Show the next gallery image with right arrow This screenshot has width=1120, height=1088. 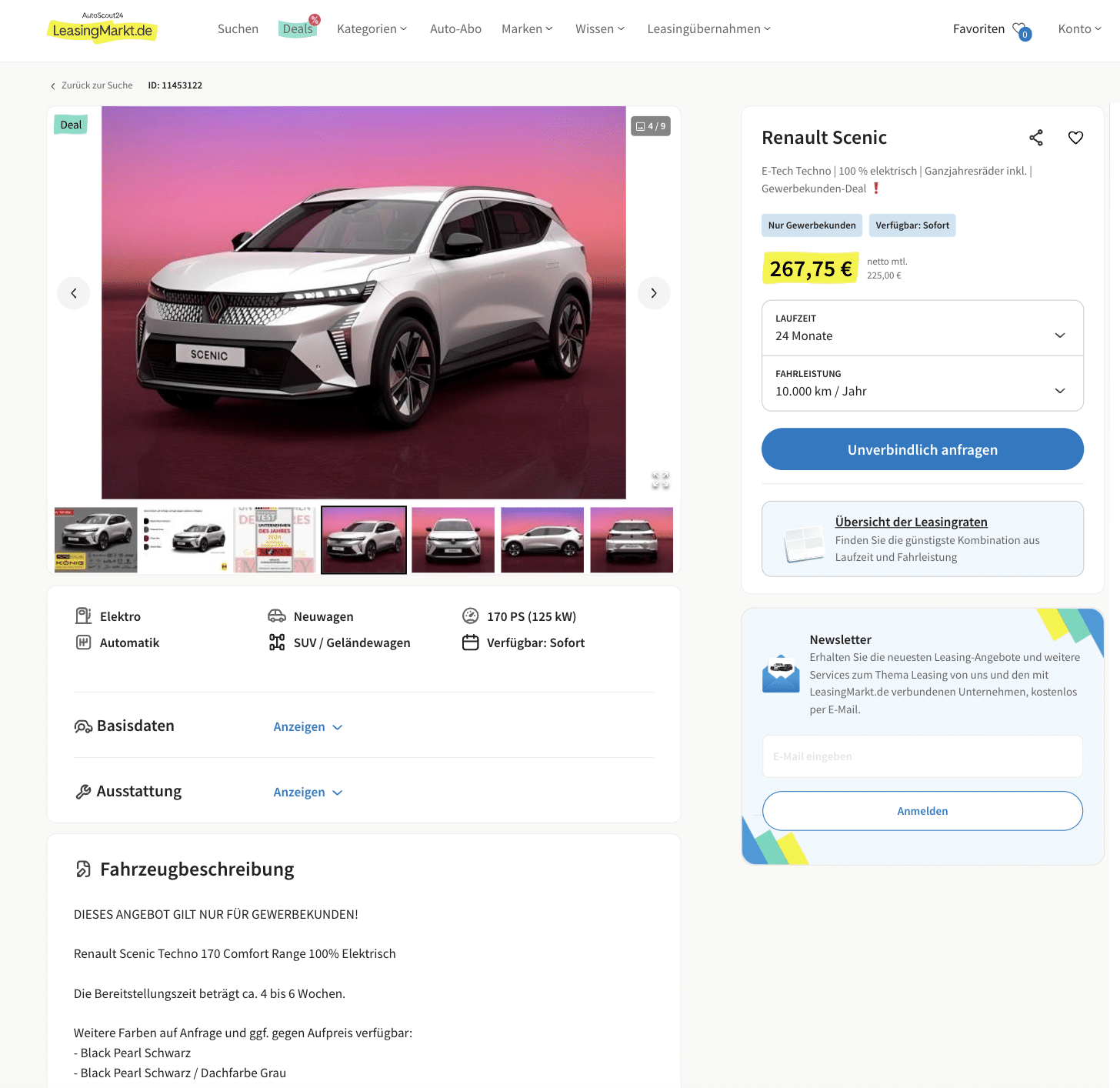[x=654, y=293]
